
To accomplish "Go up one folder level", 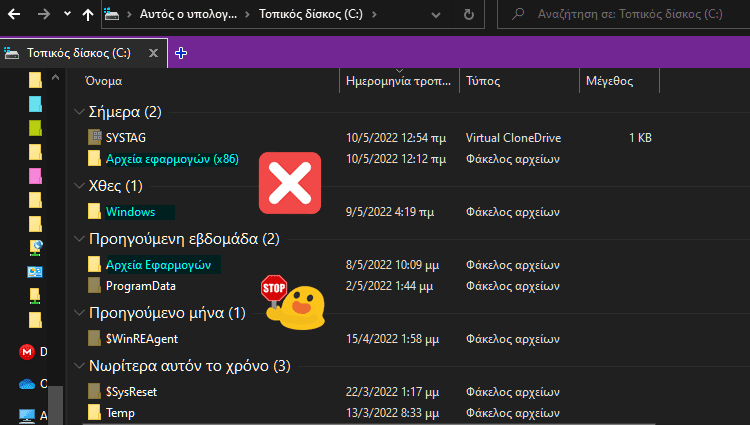I will click(88, 14).
